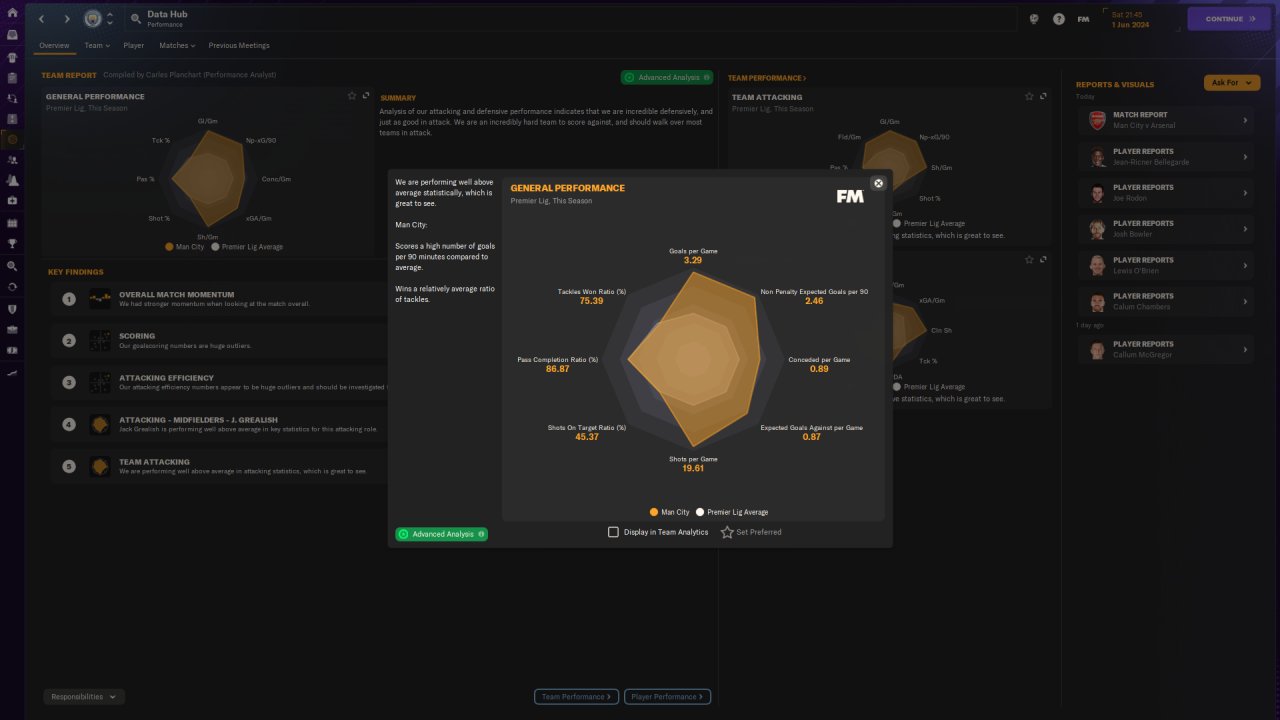This screenshot has width=1280, height=720.
Task: Expand the background General Performance panel
Action: [x=366, y=96]
